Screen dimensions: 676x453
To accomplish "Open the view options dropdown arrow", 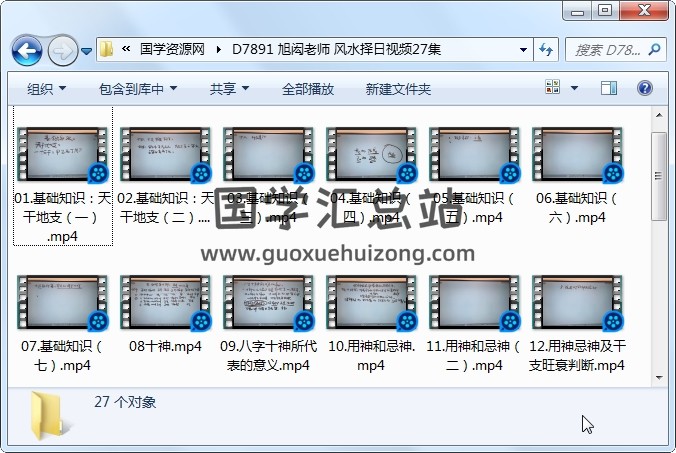I will (x=574, y=88).
